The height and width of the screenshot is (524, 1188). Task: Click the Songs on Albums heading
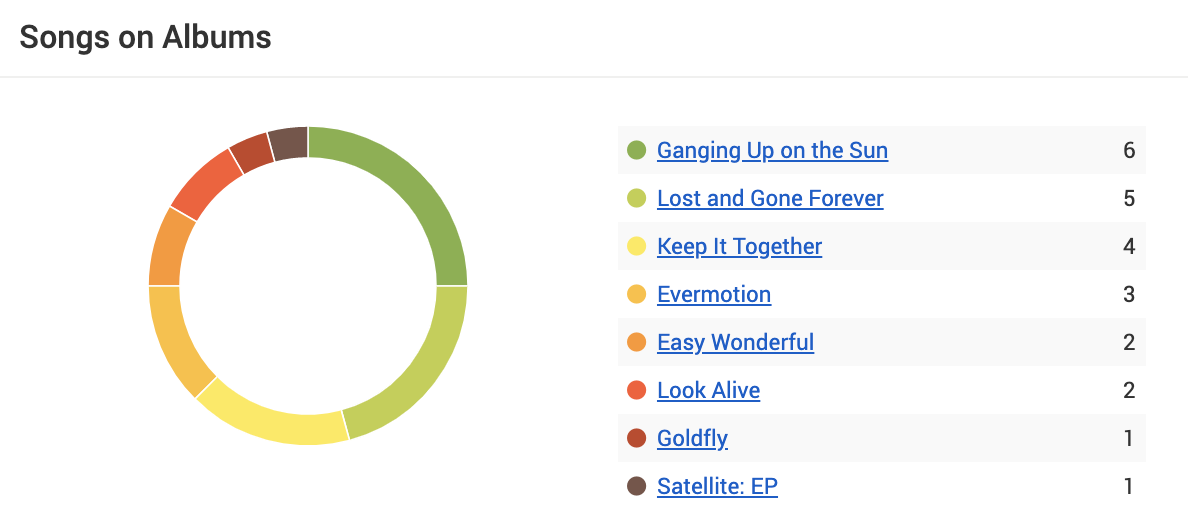pyautogui.click(x=146, y=38)
